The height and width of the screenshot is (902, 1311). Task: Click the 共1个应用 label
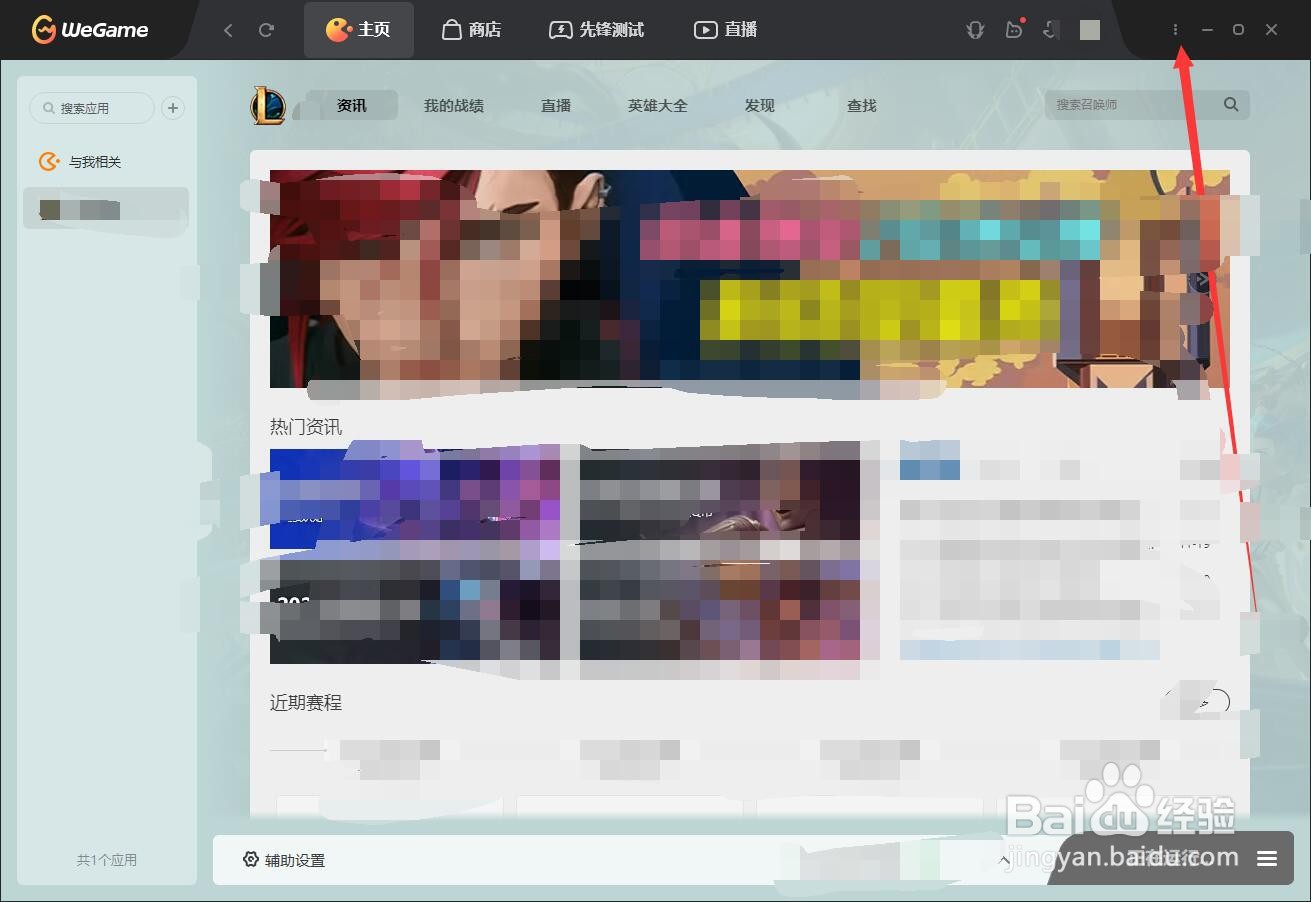point(107,860)
